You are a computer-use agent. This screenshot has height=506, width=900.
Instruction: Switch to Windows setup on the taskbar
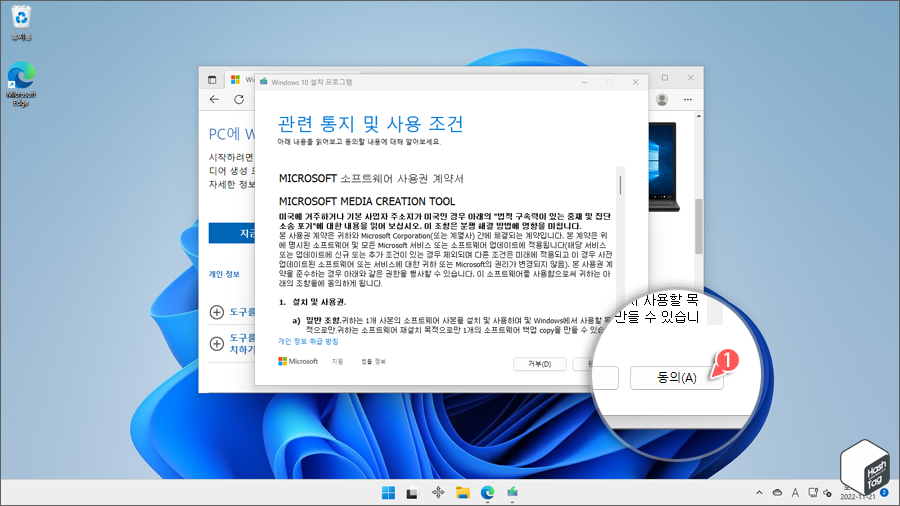(512, 493)
